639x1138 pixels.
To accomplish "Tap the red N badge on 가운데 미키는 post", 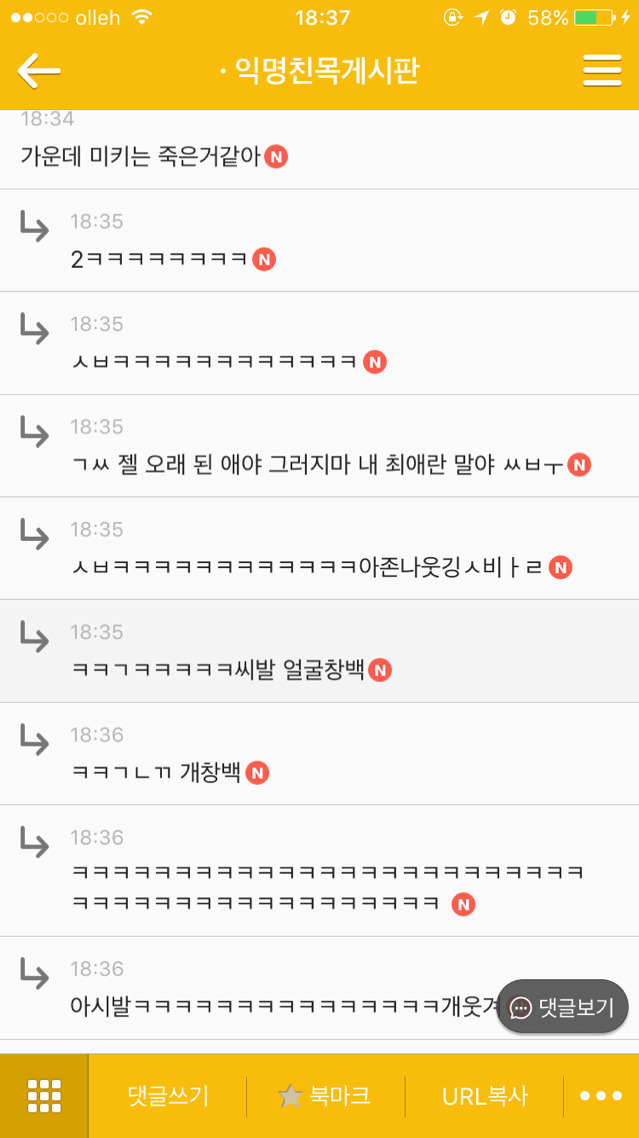I will point(276,156).
